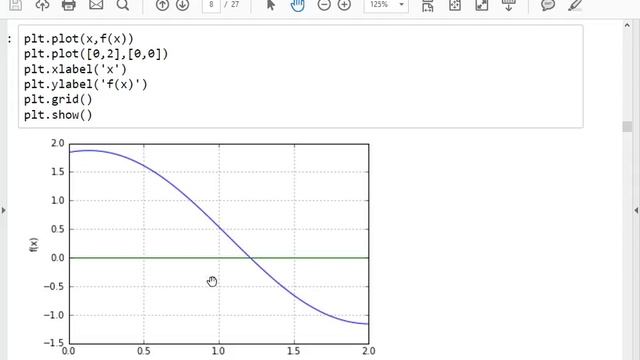The height and width of the screenshot is (360, 640).
Task: Zoom out with the minus circle icon
Action: click(x=324, y=5)
